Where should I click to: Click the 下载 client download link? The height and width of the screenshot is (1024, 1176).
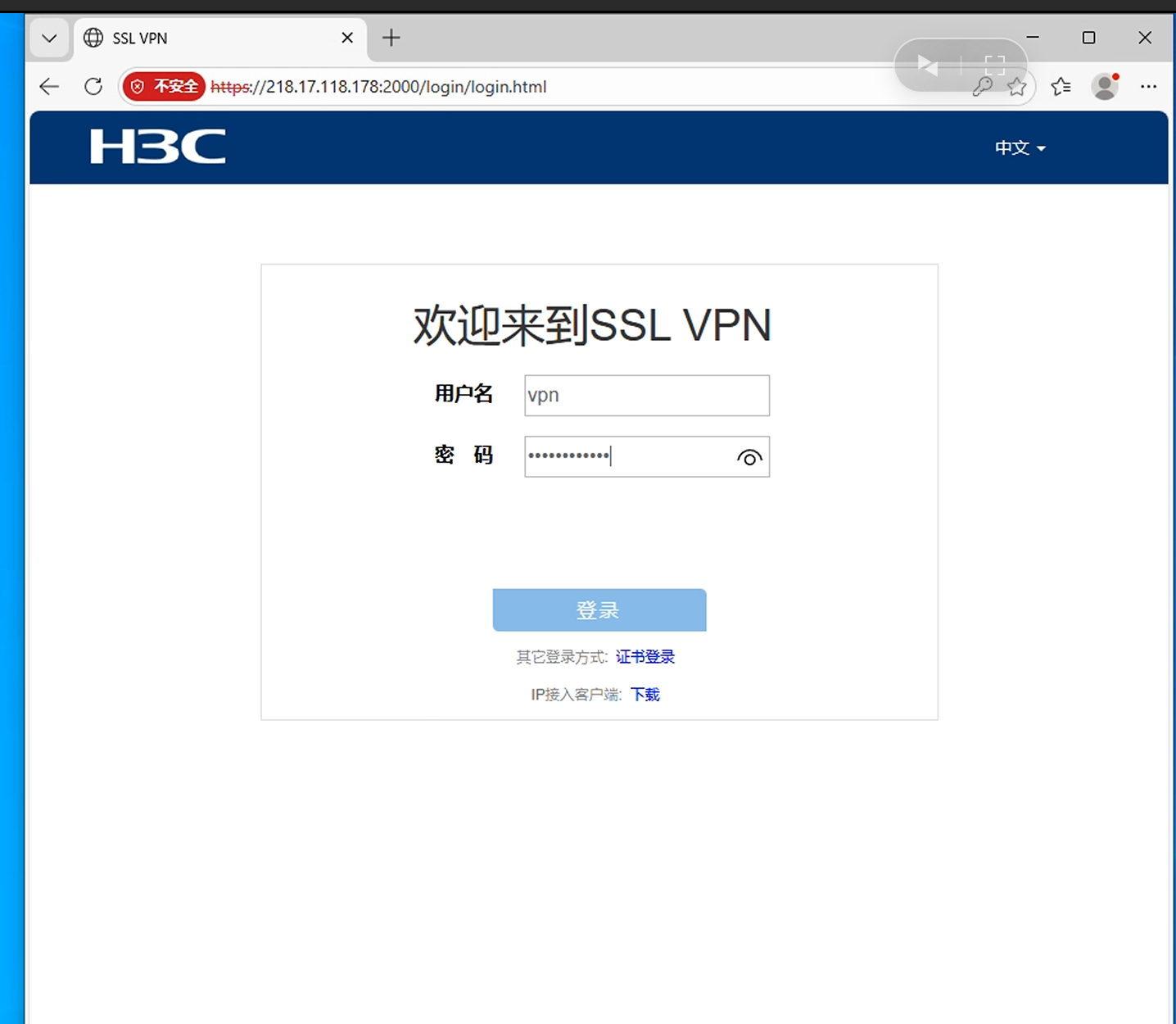[645, 695]
